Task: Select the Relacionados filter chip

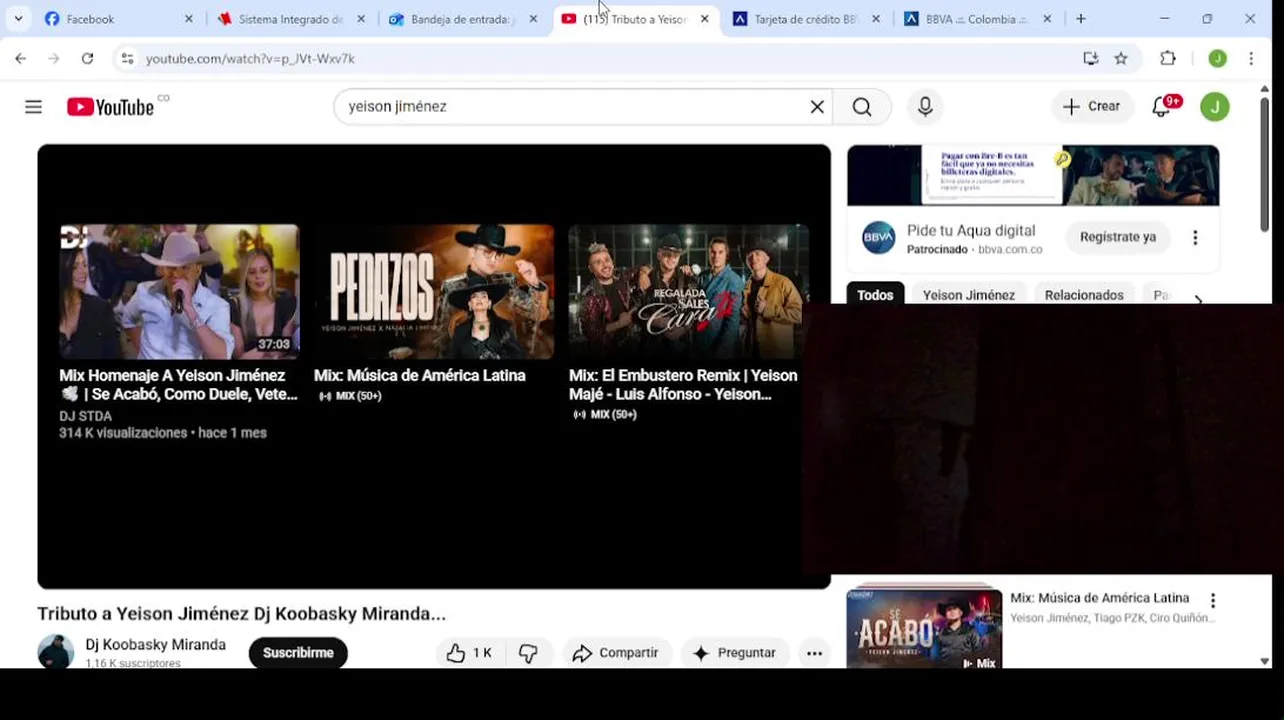Action: coord(1084,294)
